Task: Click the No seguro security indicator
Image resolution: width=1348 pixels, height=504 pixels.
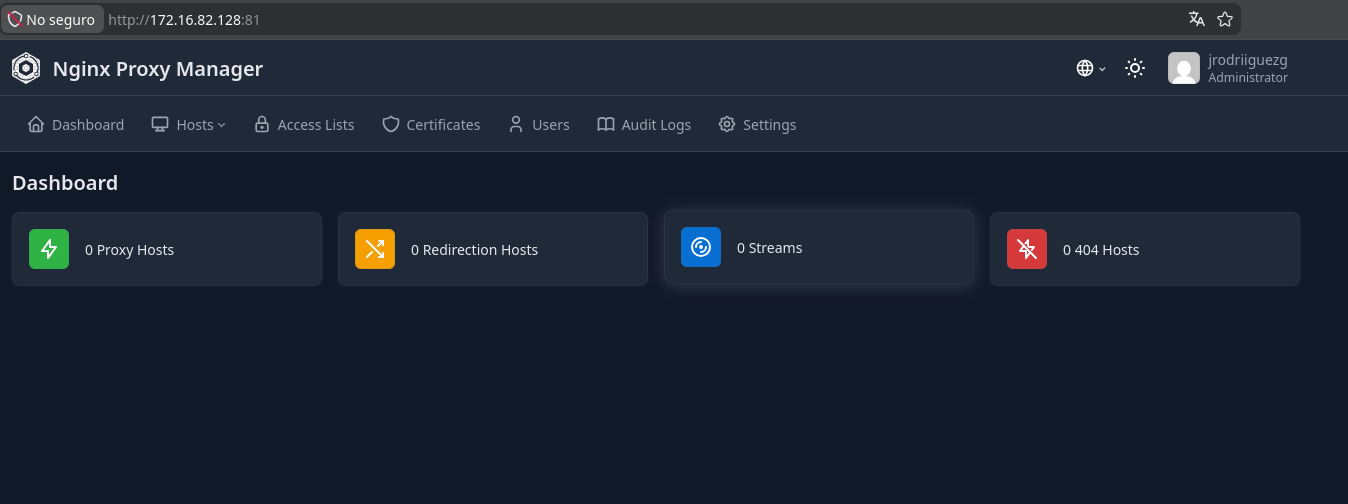Action: [x=52, y=19]
